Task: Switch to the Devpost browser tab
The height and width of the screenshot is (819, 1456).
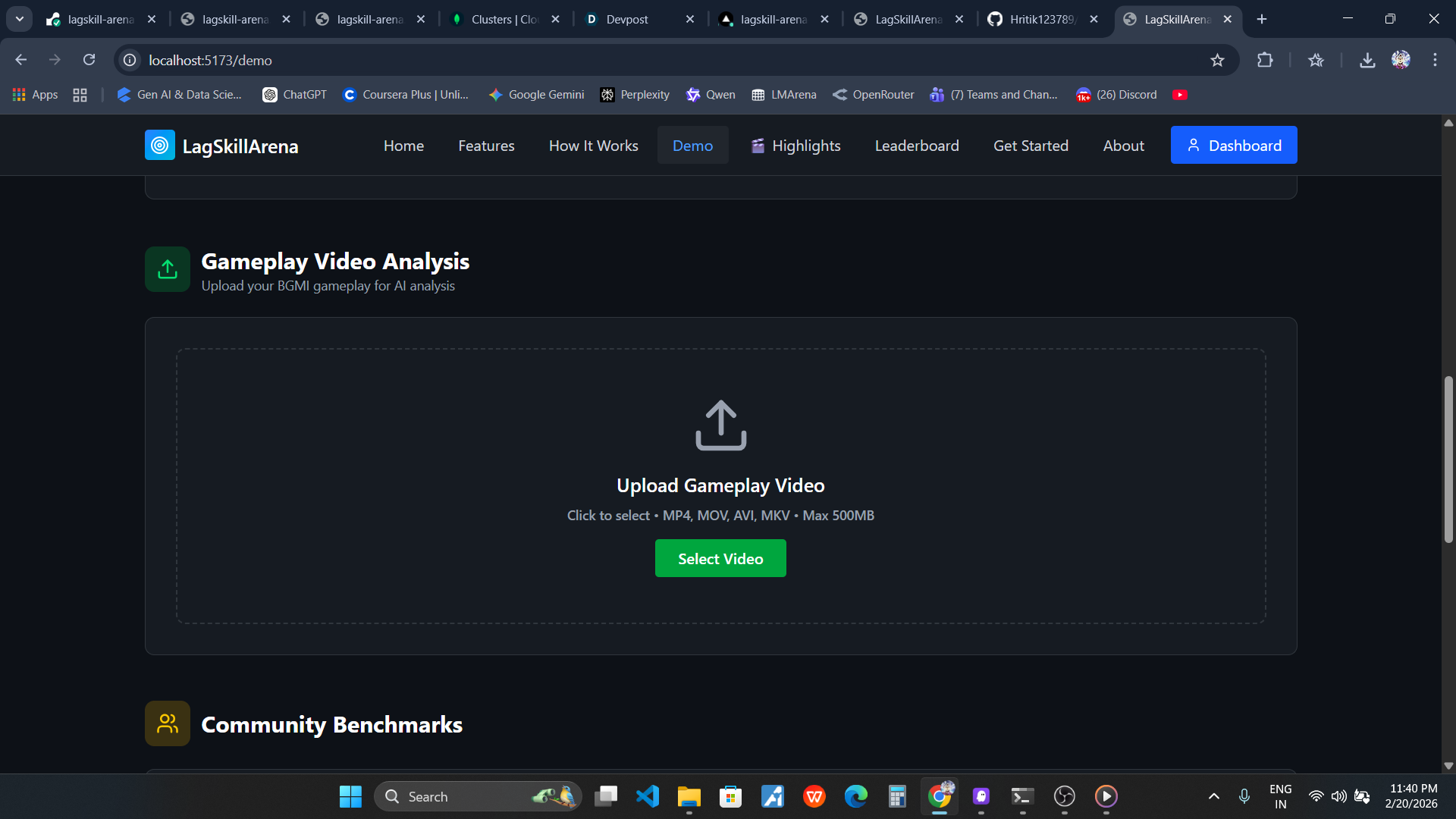Action: pyautogui.click(x=627, y=19)
